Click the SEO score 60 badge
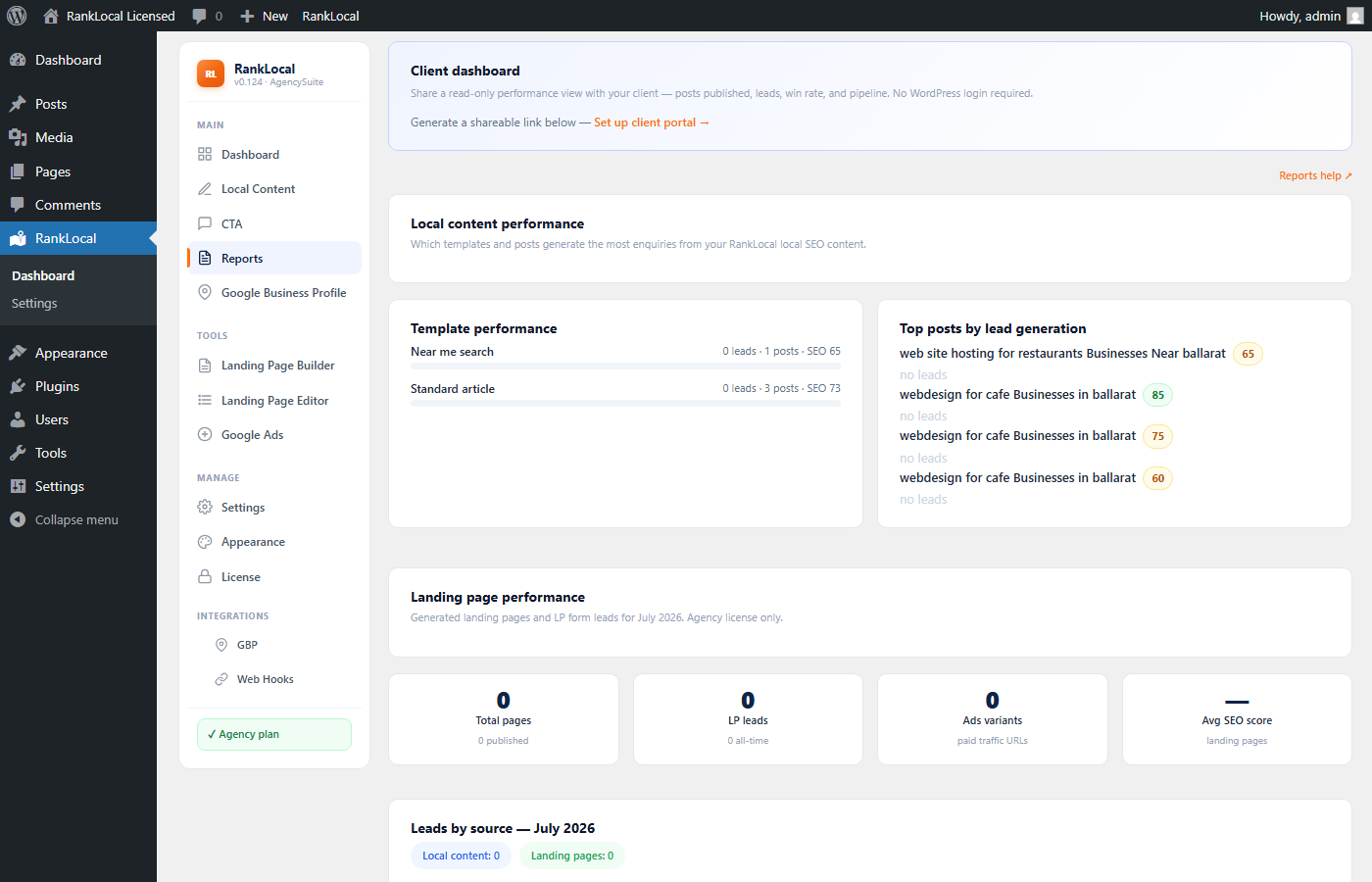This screenshot has height=882, width=1372. (1158, 478)
